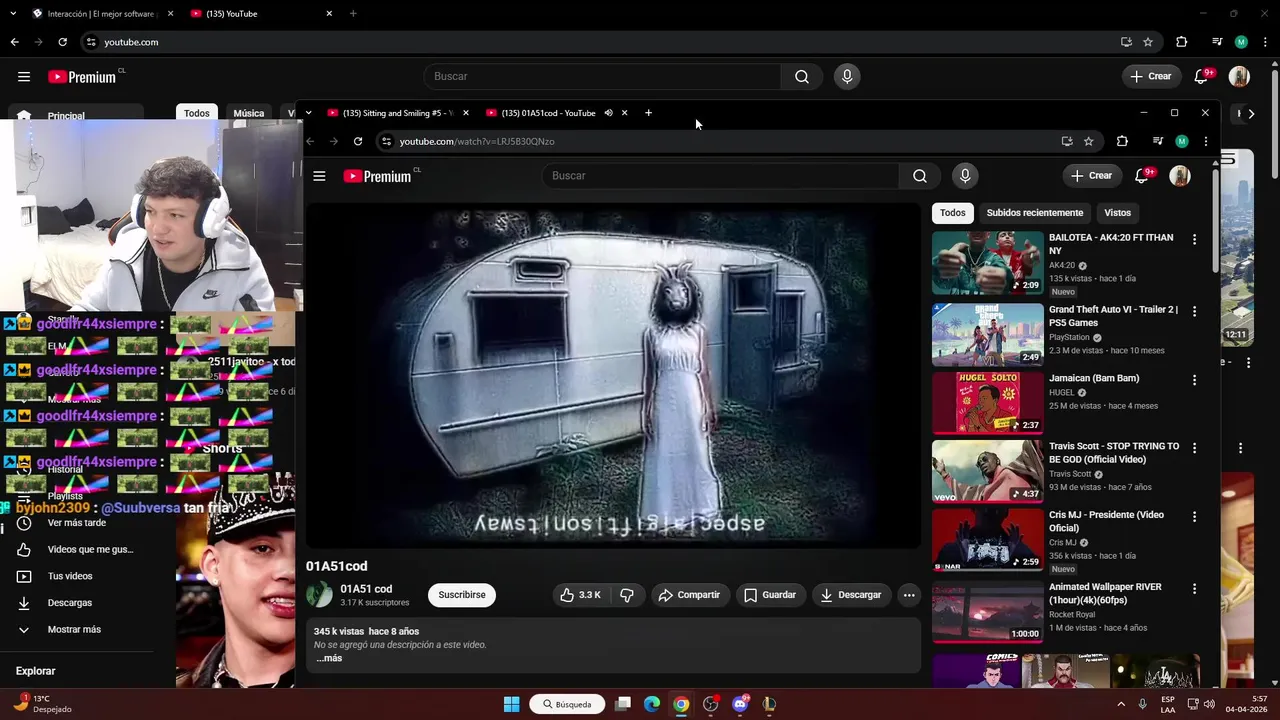The image size is (1280, 720).
Task: Subscribe with the Suscribirse button
Action: coord(462,595)
